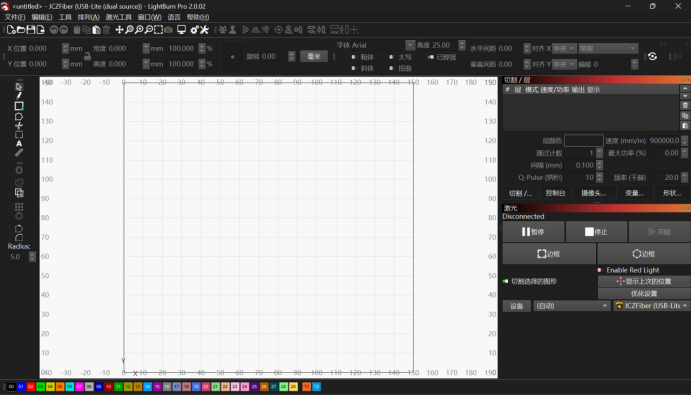
Task: Click the lock aspect ratio padlock icon
Action: tap(87, 56)
